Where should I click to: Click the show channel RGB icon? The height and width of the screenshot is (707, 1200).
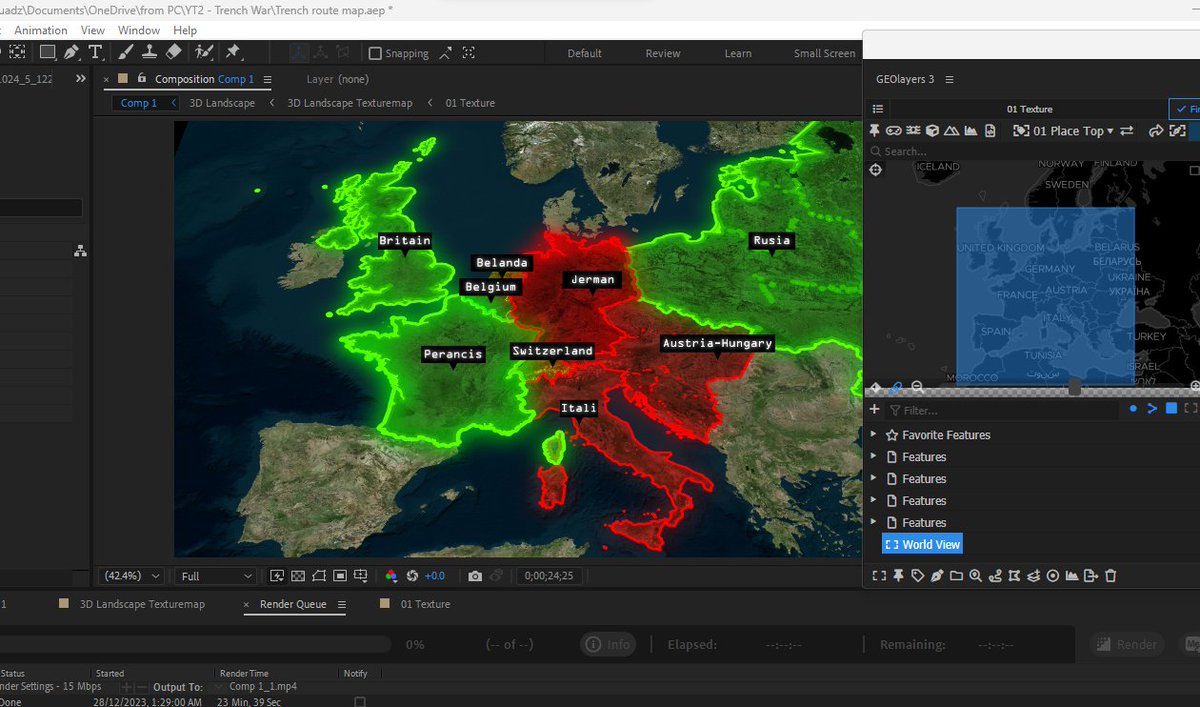pos(391,576)
